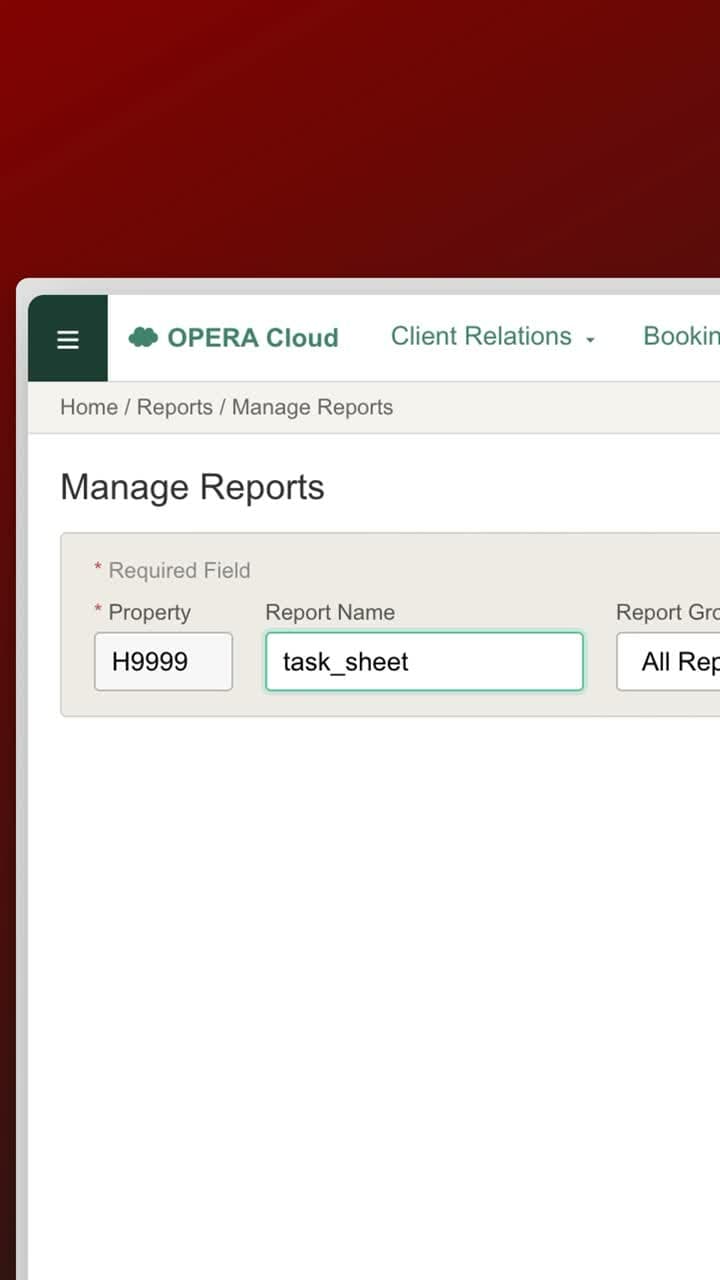The height and width of the screenshot is (1280, 720).
Task: Click the Report Name label
Action: tap(330, 613)
